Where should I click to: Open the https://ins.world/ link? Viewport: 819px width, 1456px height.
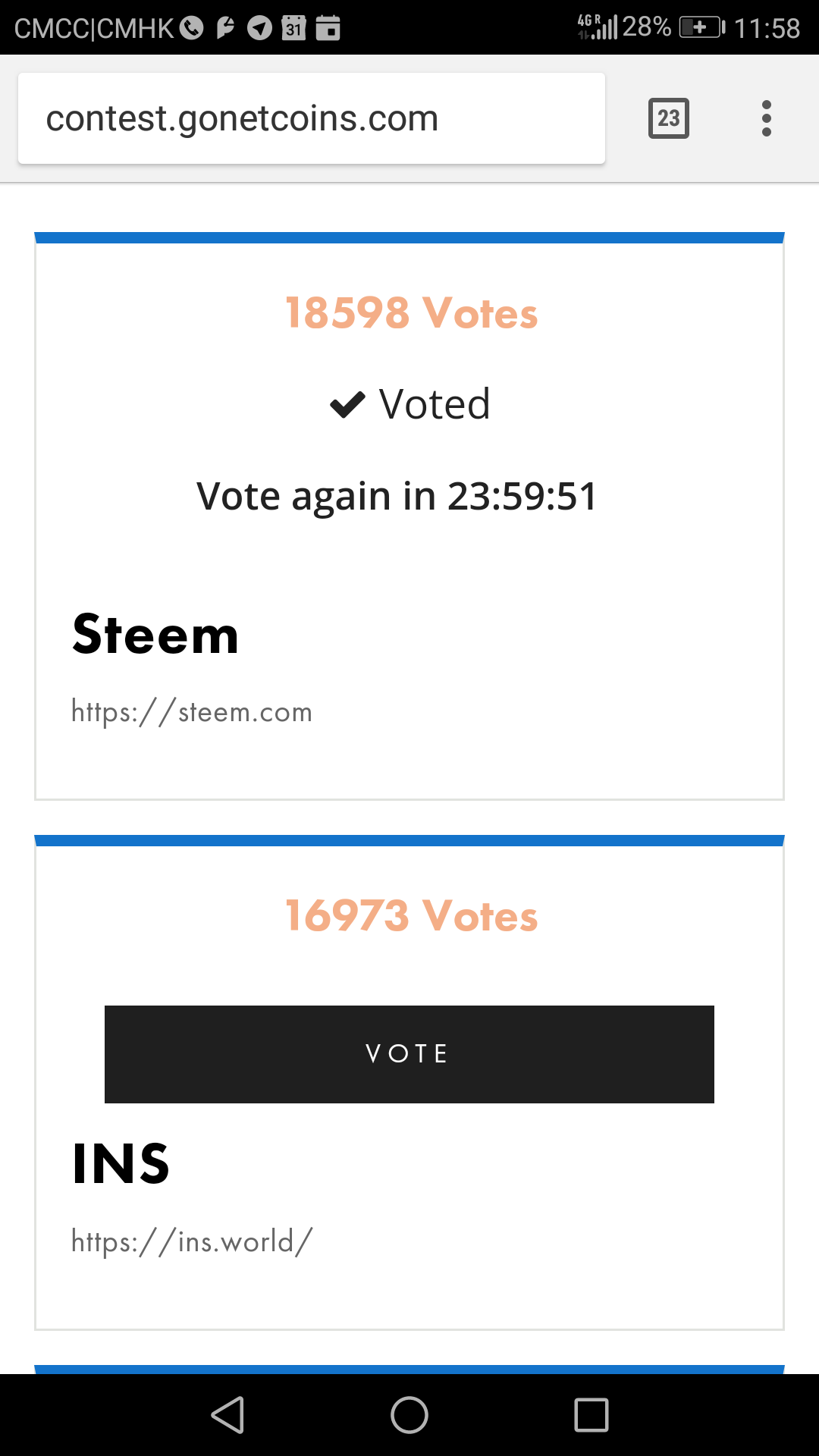pos(192,1242)
